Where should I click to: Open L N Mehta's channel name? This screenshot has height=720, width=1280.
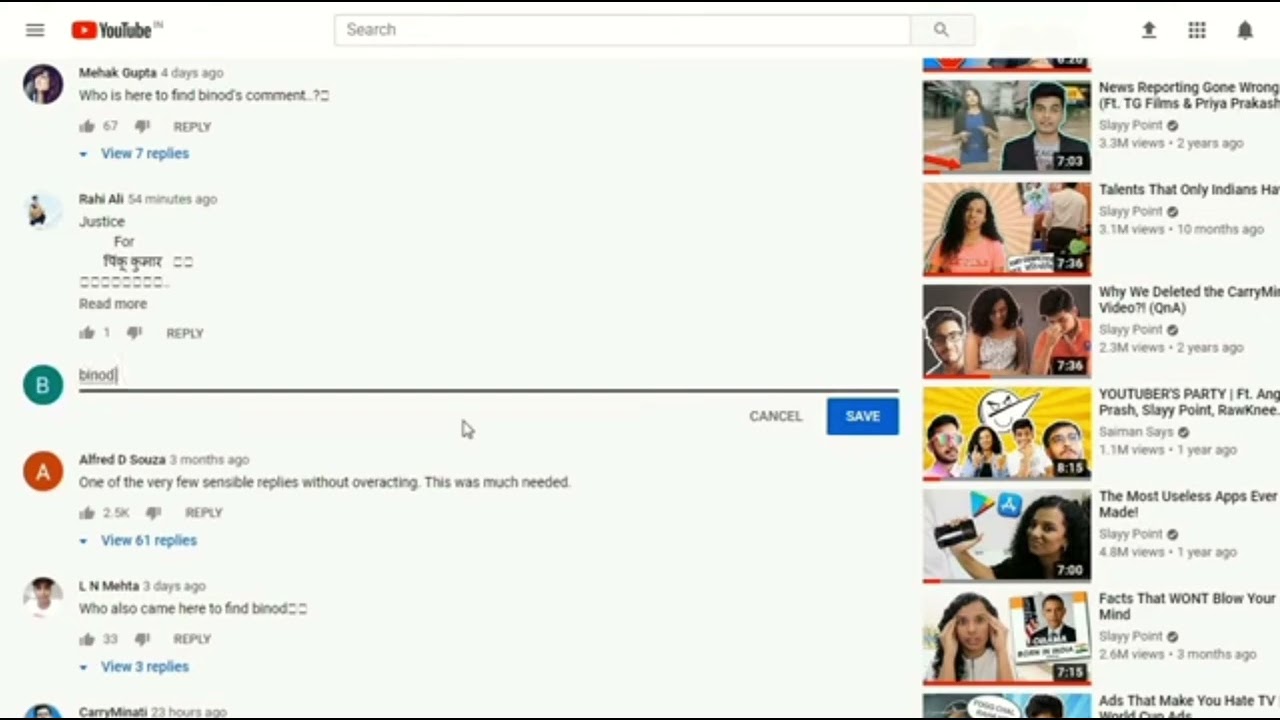click(x=109, y=586)
